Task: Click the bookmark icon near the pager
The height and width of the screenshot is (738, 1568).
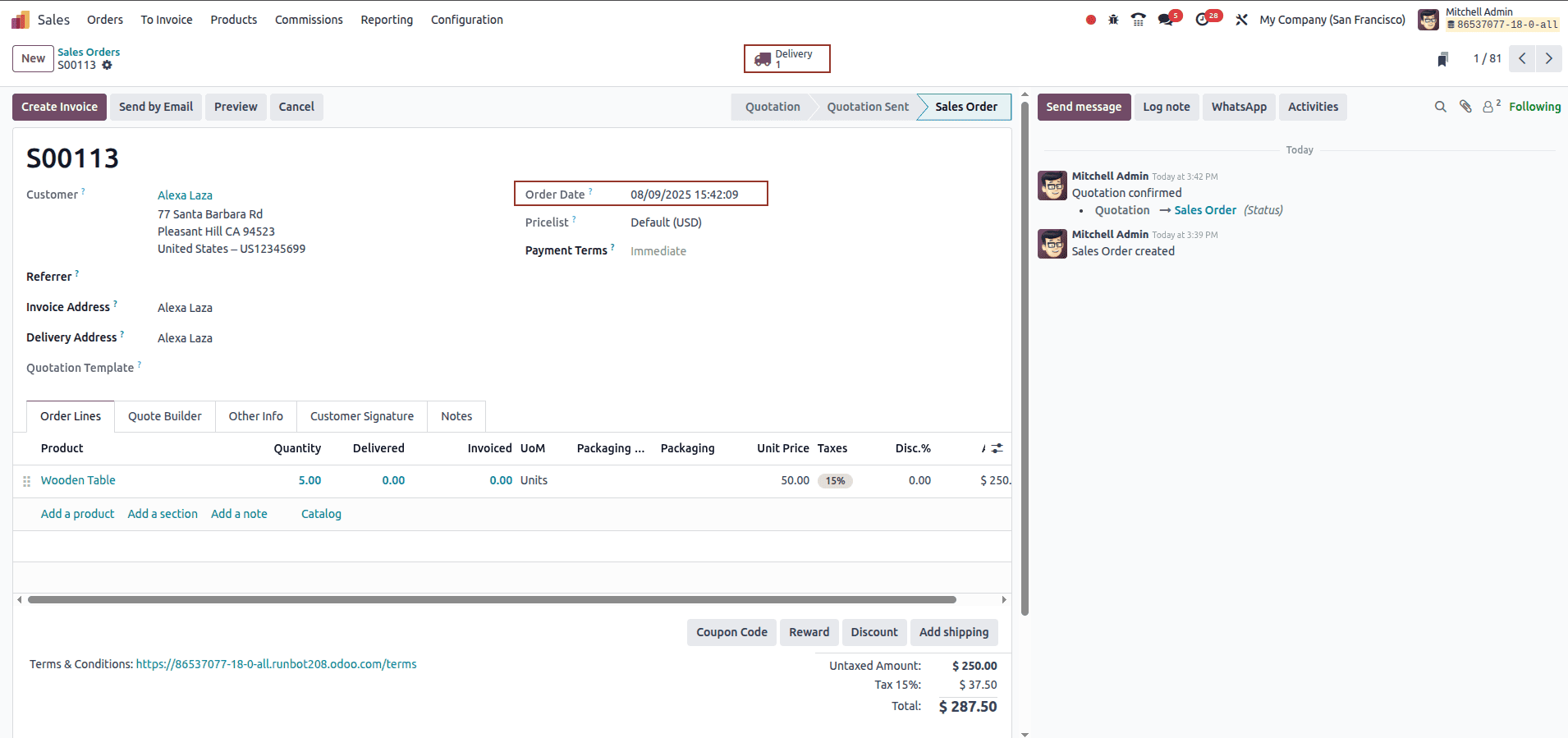Action: click(1443, 59)
